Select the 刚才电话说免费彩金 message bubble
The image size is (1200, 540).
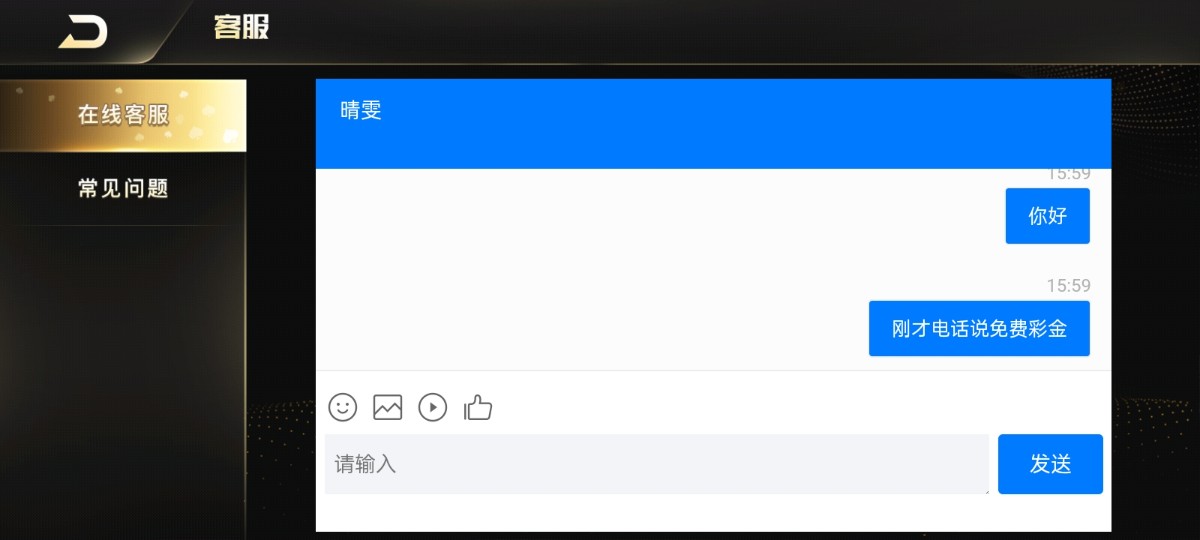coord(979,328)
